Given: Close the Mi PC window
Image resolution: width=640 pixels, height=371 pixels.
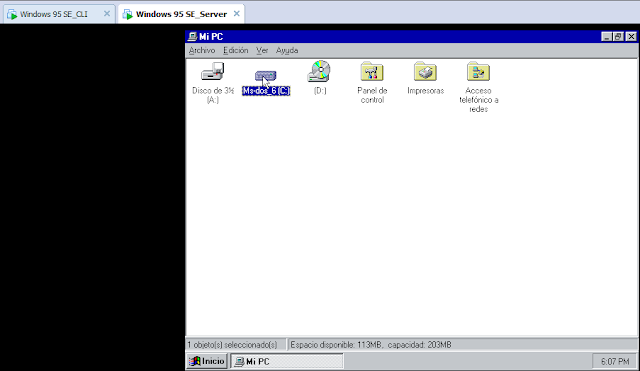Looking at the screenshot, I should (x=631, y=37).
